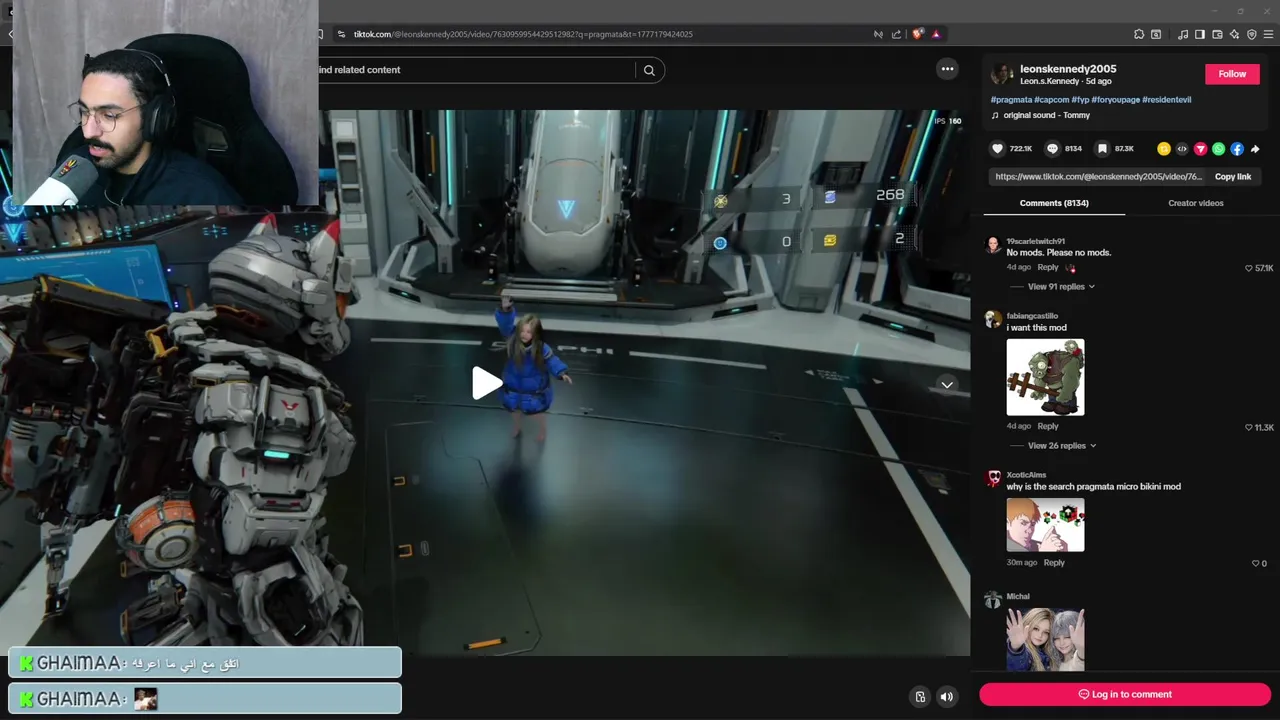Reply to 19scarletwitch91's comment
Image resolution: width=1280 pixels, height=720 pixels.
[1048, 267]
